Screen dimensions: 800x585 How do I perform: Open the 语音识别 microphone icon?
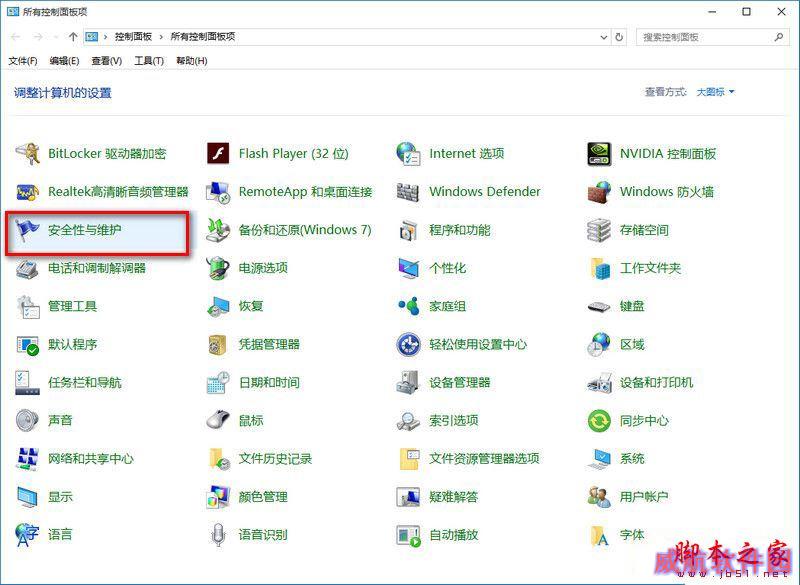(x=218, y=535)
